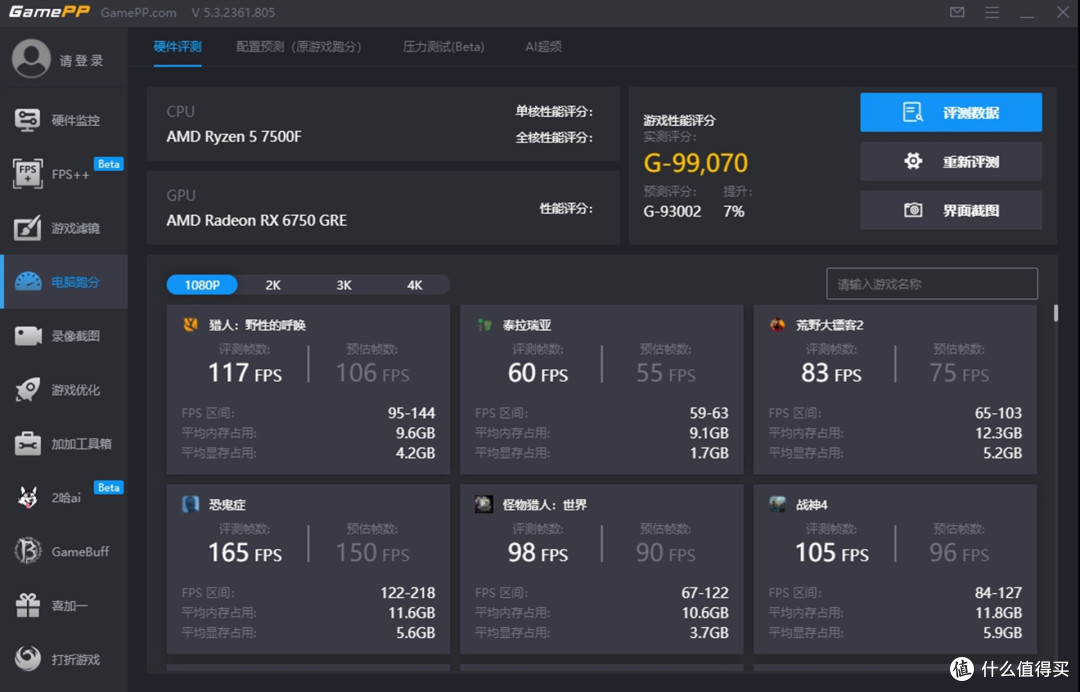Click the 怪物猎人：世界 game icon
This screenshot has width=1080, height=692.
point(484,504)
